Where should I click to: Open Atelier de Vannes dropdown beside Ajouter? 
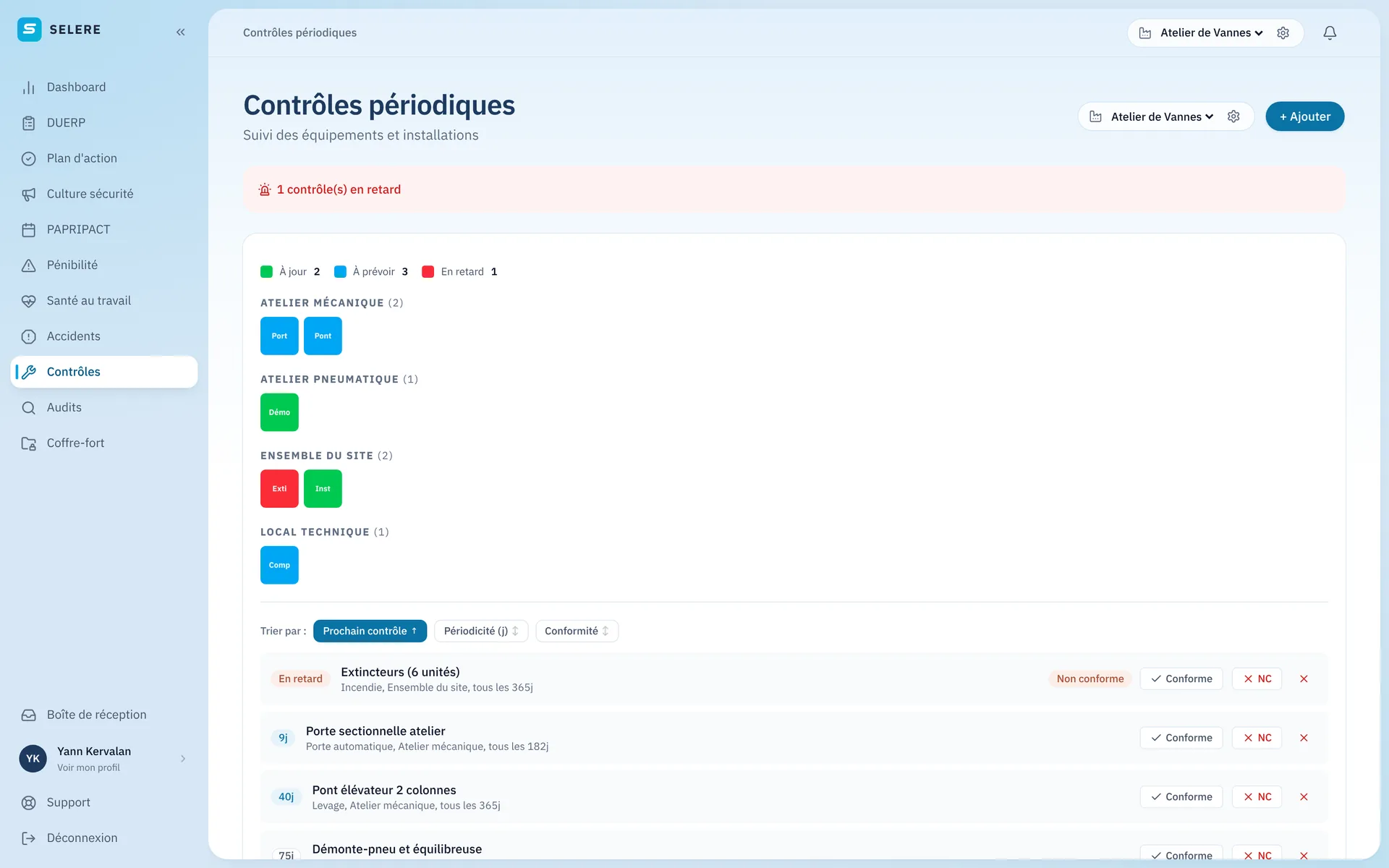point(1162,116)
